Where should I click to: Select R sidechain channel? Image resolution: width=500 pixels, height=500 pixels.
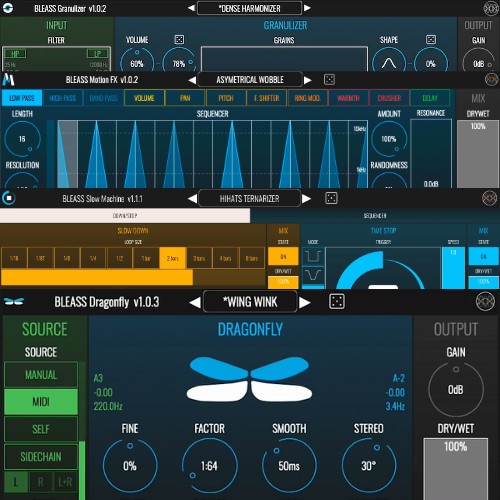40,482
